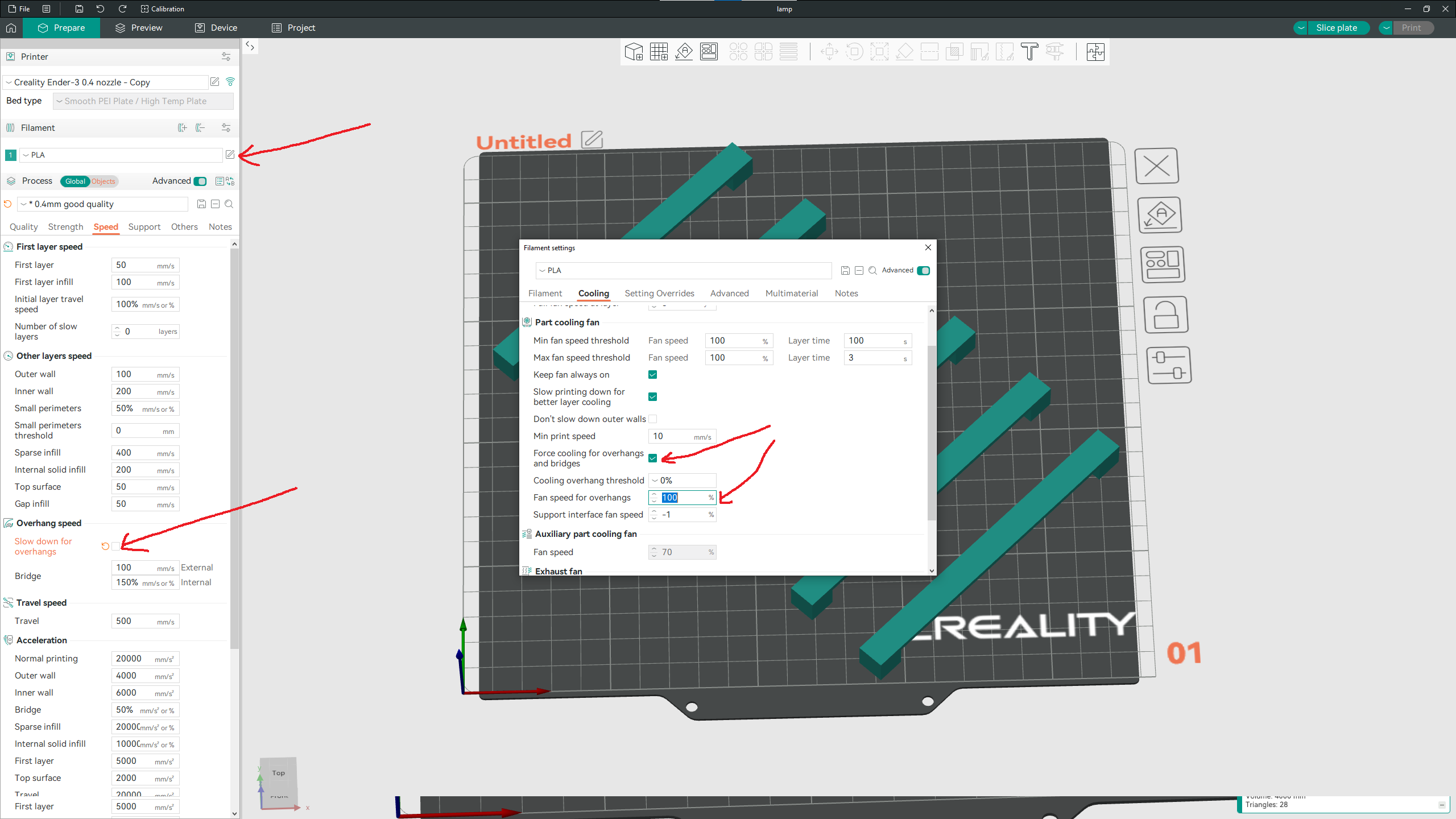
Task: Click the plate settings sliders icon
Action: pos(1169,365)
